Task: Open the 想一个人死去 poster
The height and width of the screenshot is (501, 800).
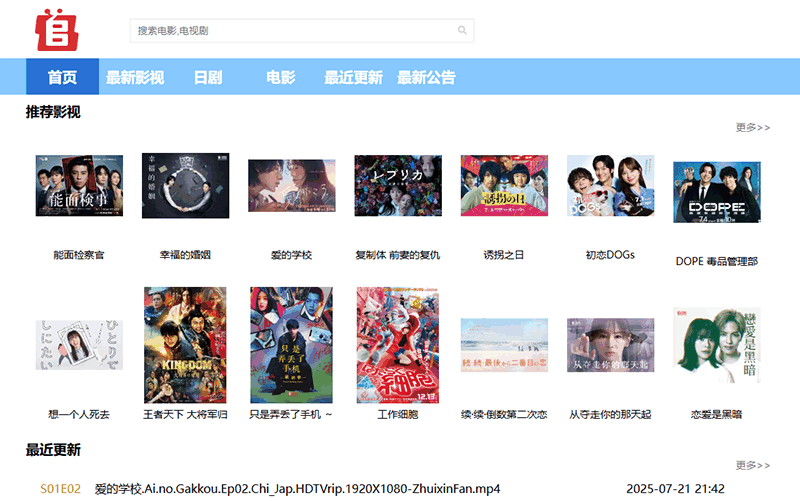Action: pos(79,345)
